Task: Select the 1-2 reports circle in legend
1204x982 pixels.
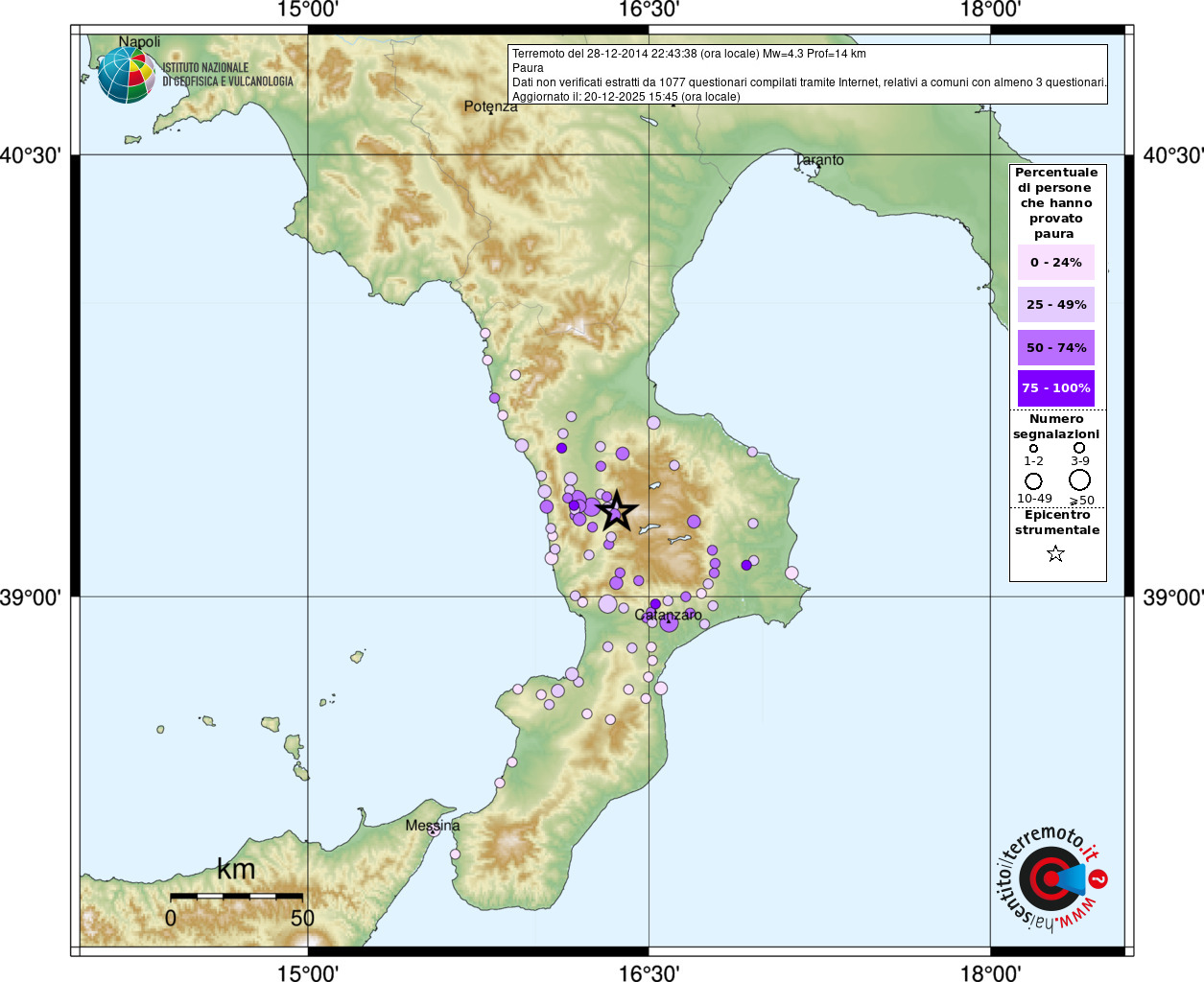Action: [1033, 448]
